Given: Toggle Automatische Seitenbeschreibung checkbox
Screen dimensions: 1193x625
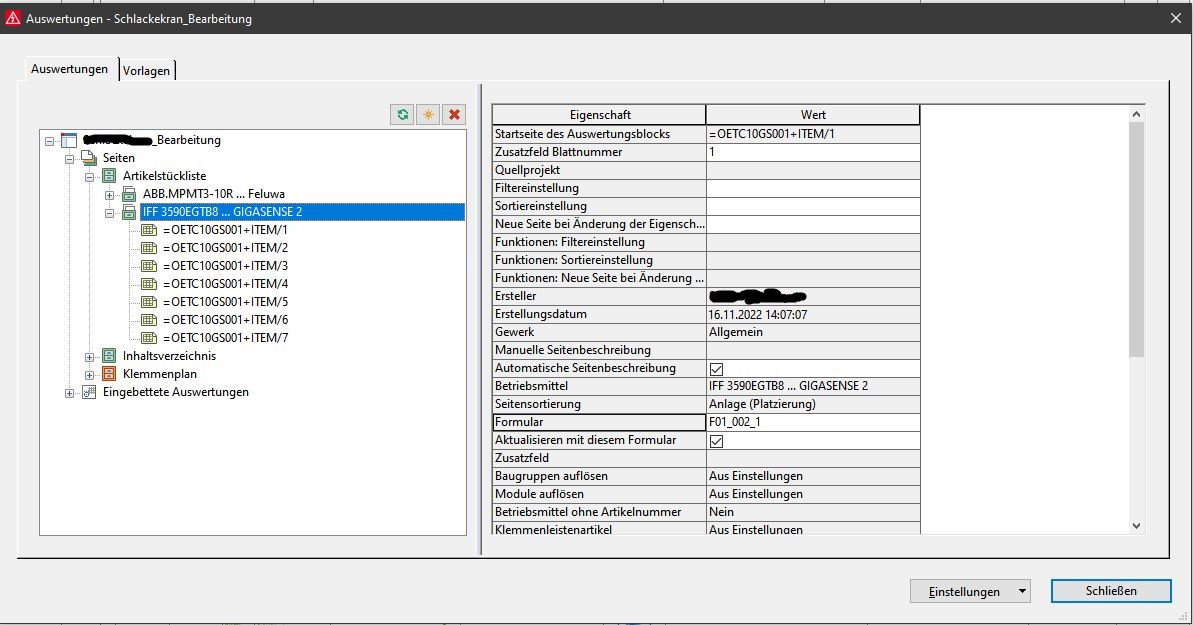Looking at the screenshot, I should point(716,369).
